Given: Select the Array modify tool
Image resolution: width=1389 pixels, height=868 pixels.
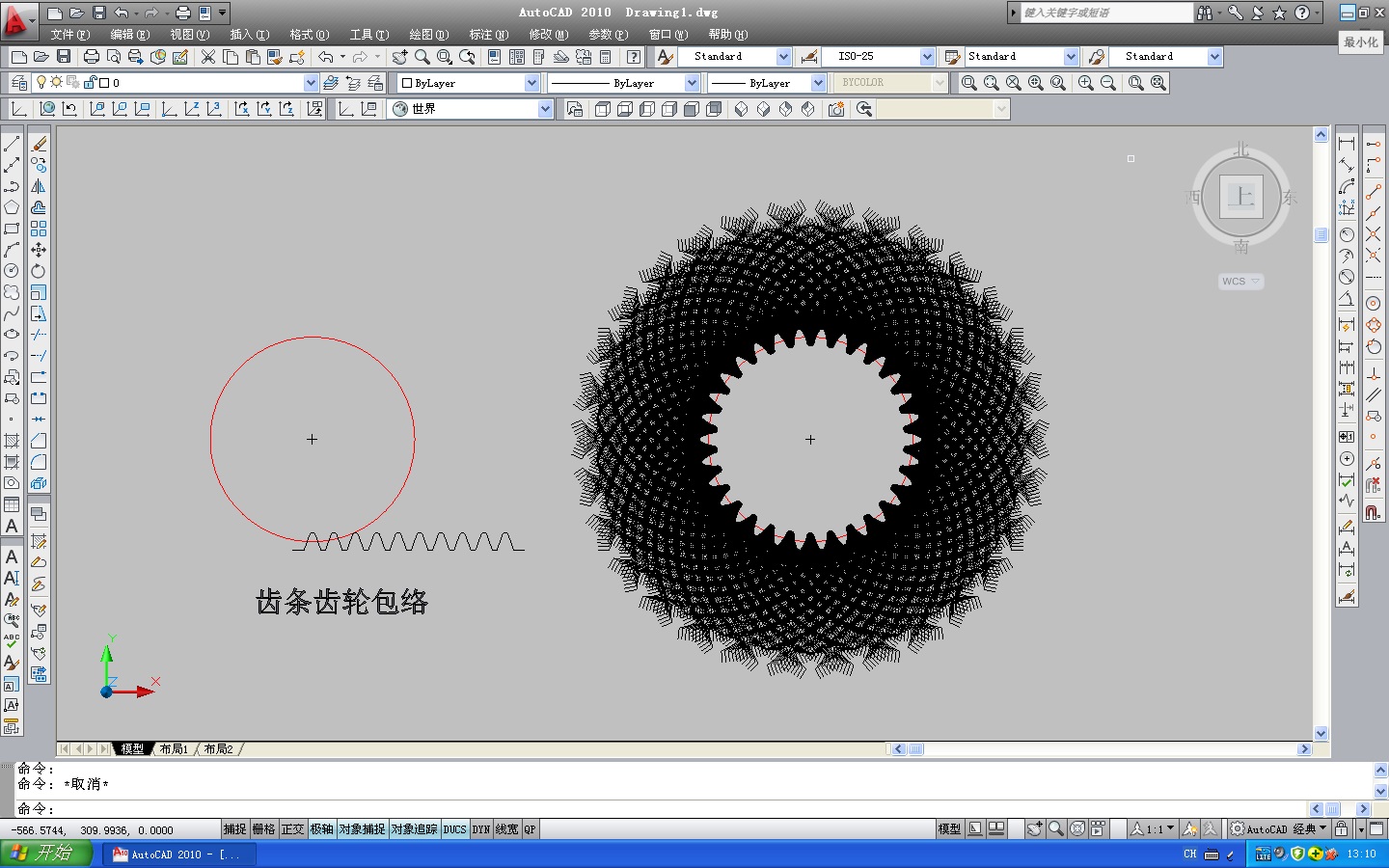Looking at the screenshot, I should (x=39, y=229).
